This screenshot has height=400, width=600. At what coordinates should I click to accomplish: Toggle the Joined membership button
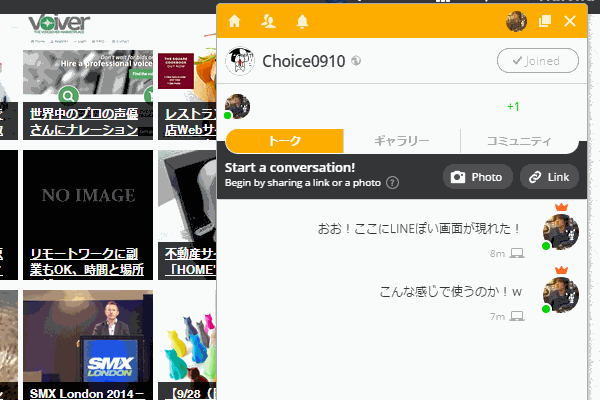(538, 60)
